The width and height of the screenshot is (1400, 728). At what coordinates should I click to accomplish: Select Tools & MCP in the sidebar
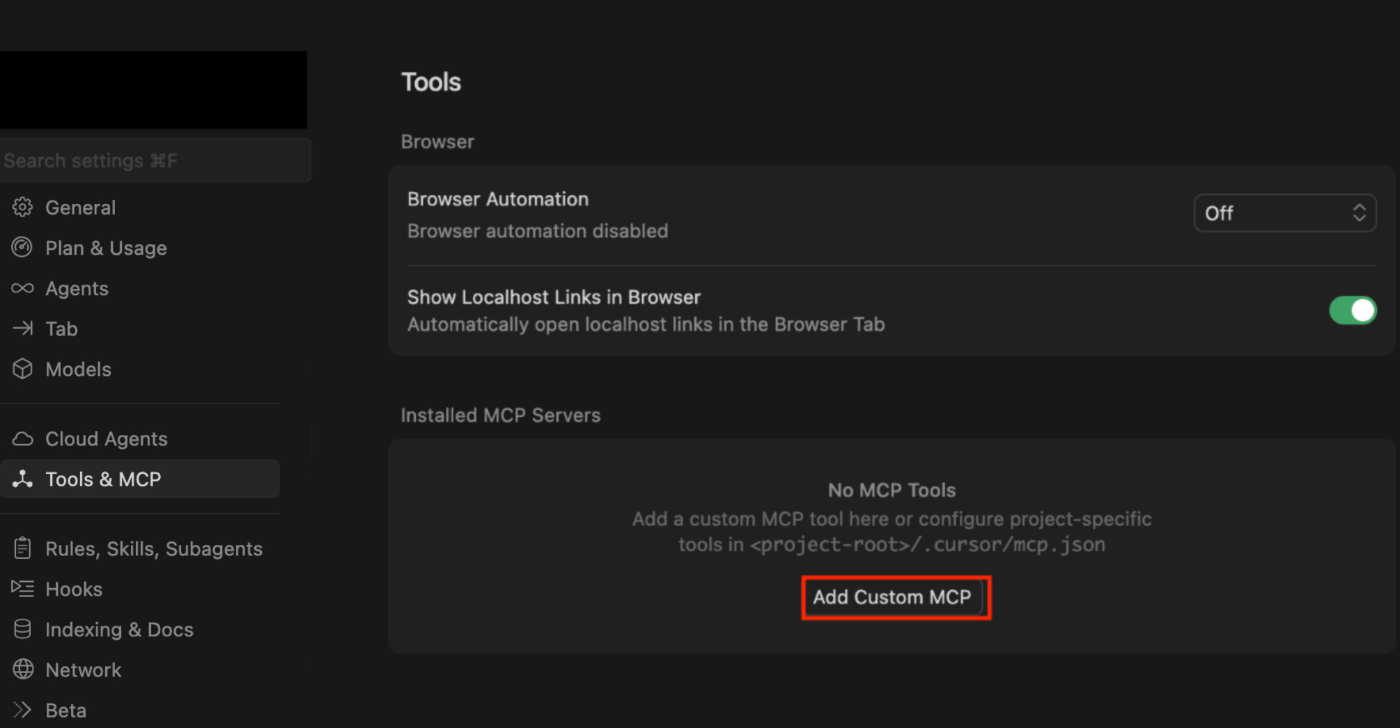point(103,480)
